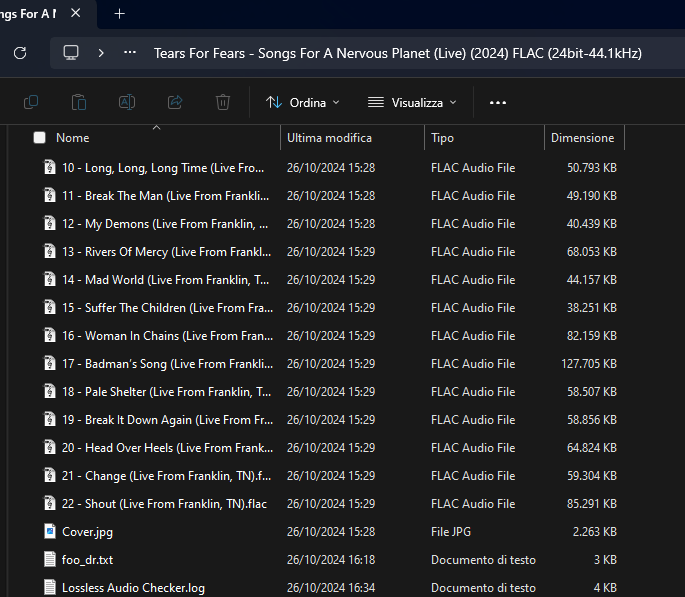The image size is (685, 597).
Task: Click the File JPG type cell
Action: click(x=451, y=531)
